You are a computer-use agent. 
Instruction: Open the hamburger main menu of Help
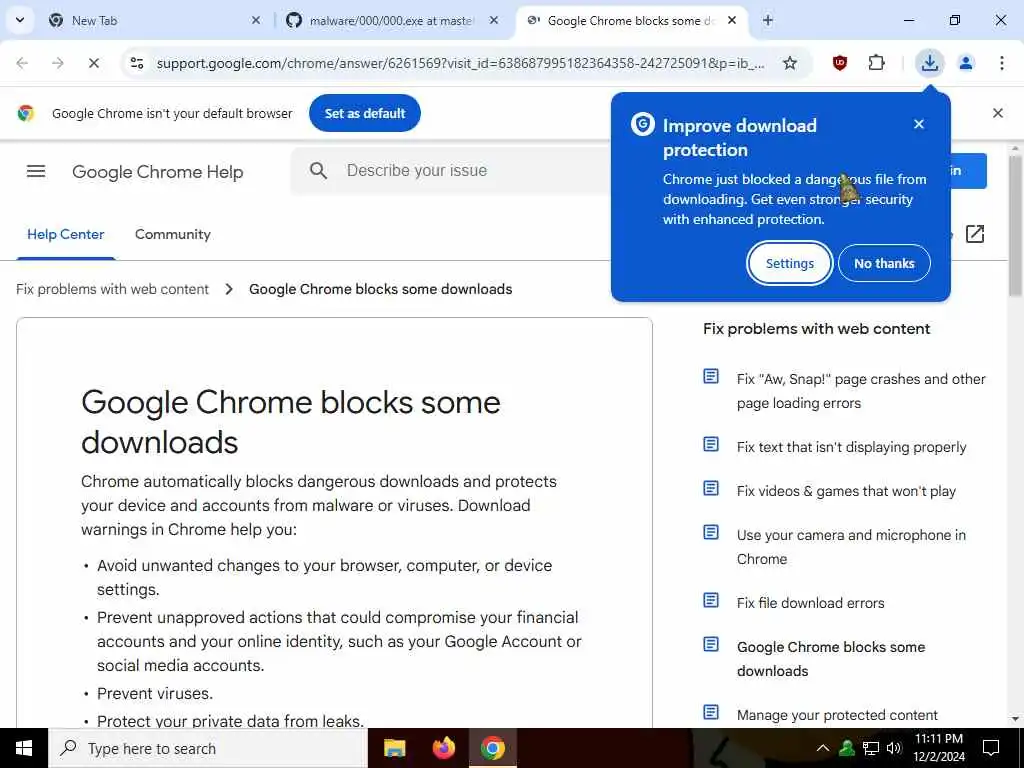pos(36,171)
